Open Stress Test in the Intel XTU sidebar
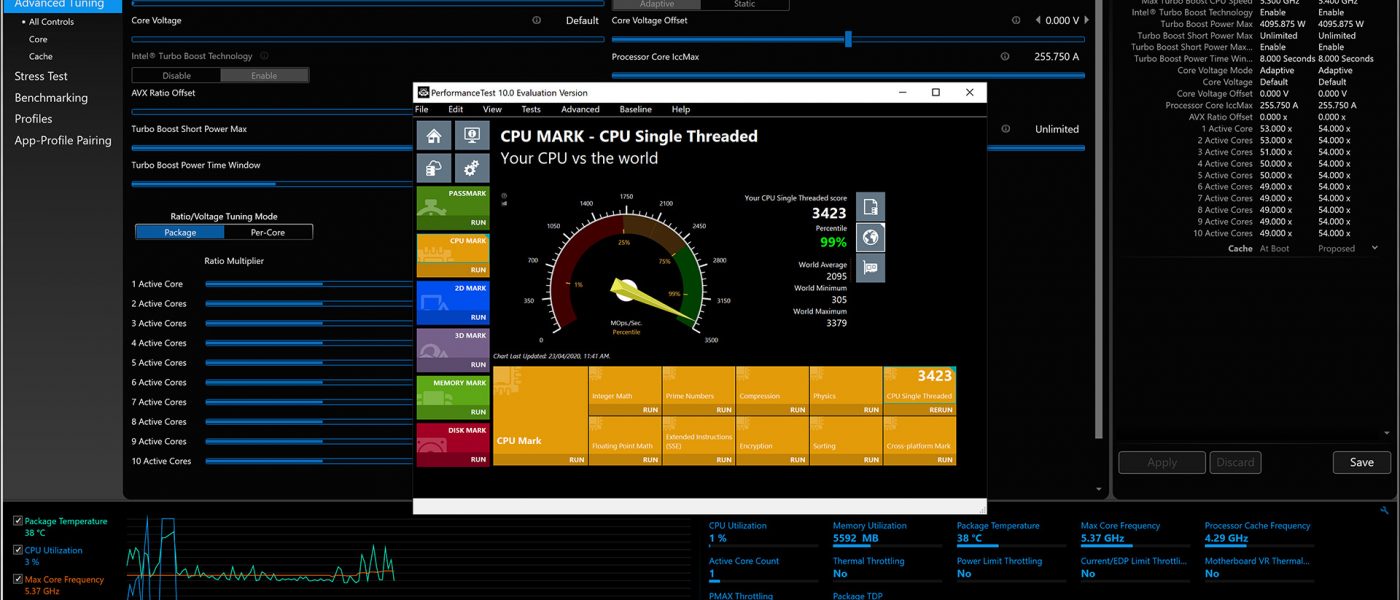The image size is (1400, 600). tap(41, 76)
